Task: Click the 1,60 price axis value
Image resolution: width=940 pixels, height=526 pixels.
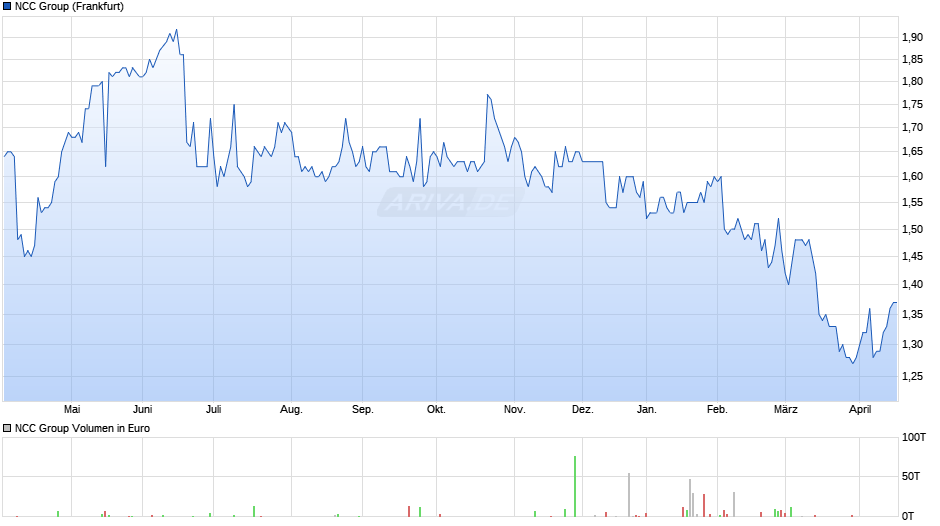Action: 912,177
